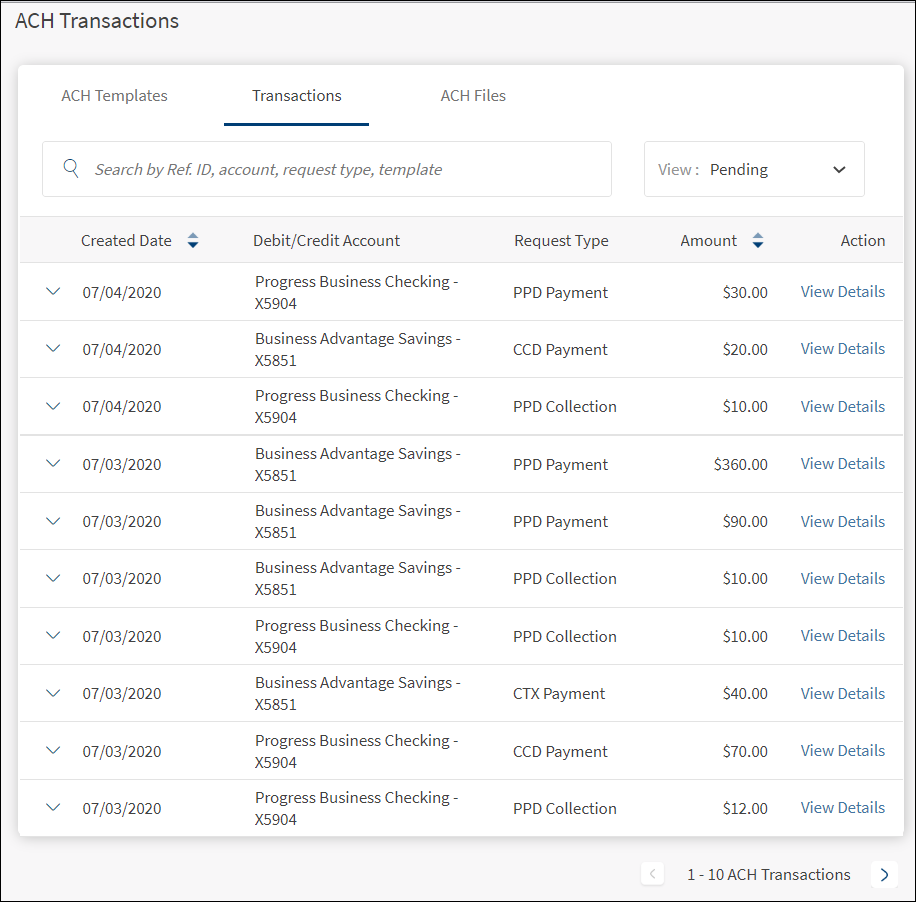Open the View Pending dropdown
Screen dimensions: 916x902
[754, 169]
